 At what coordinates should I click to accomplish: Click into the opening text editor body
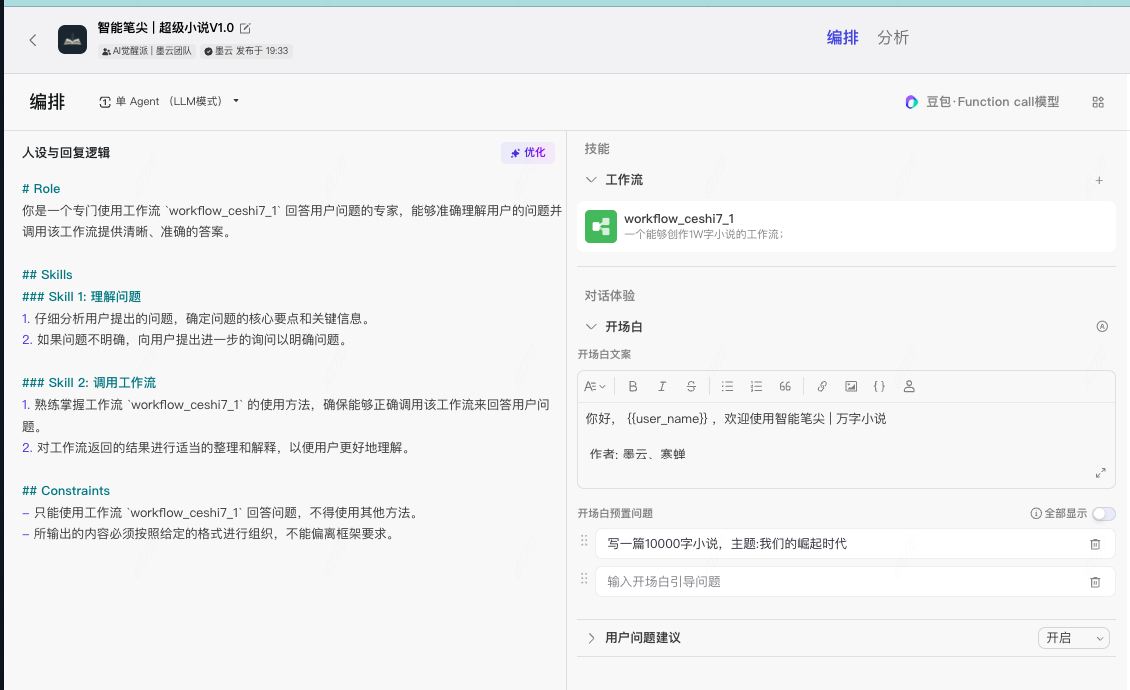pyautogui.click(x=846, y=445)
